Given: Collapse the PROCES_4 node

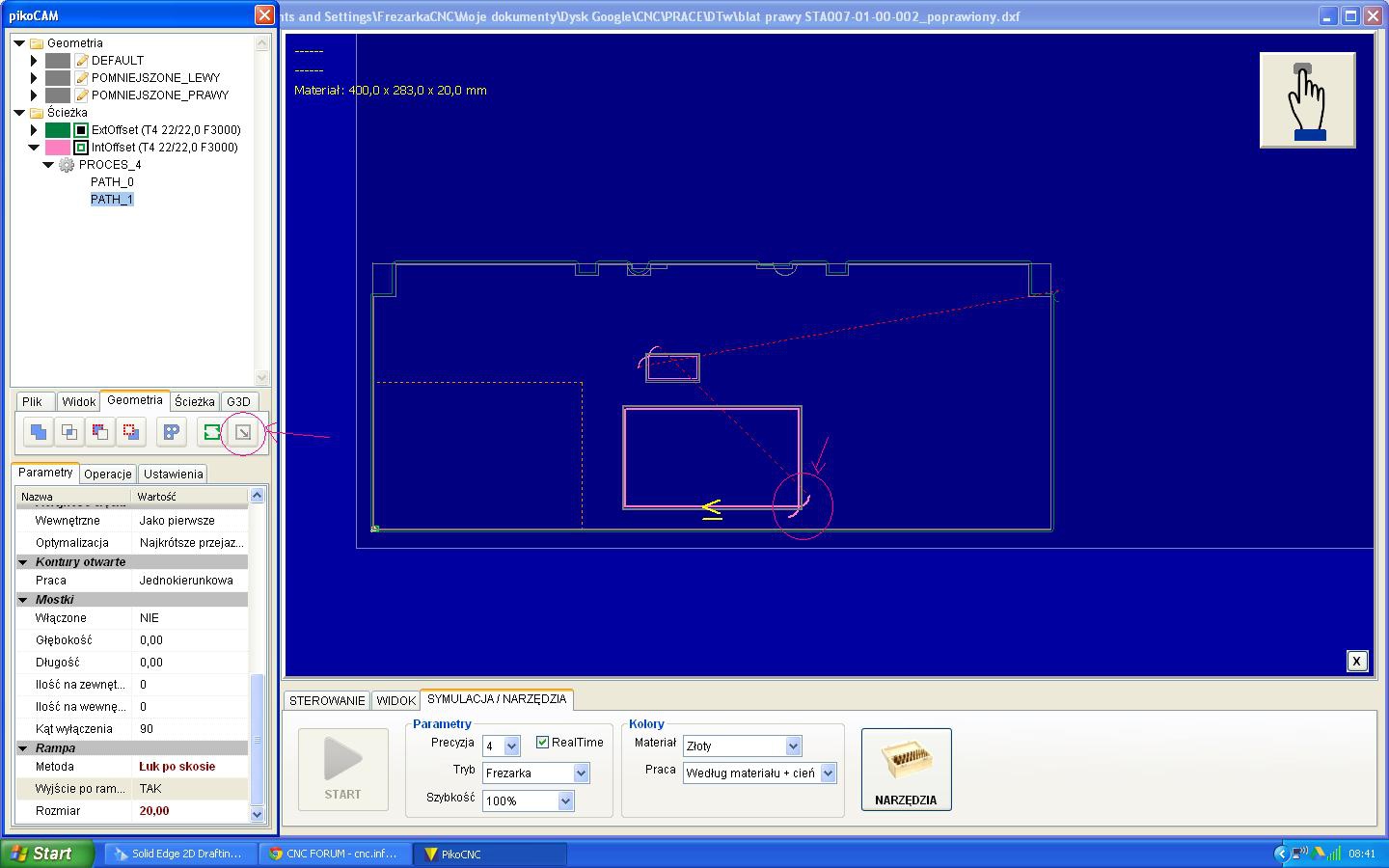Looking at the screenshot, I should tap(49, 165).
